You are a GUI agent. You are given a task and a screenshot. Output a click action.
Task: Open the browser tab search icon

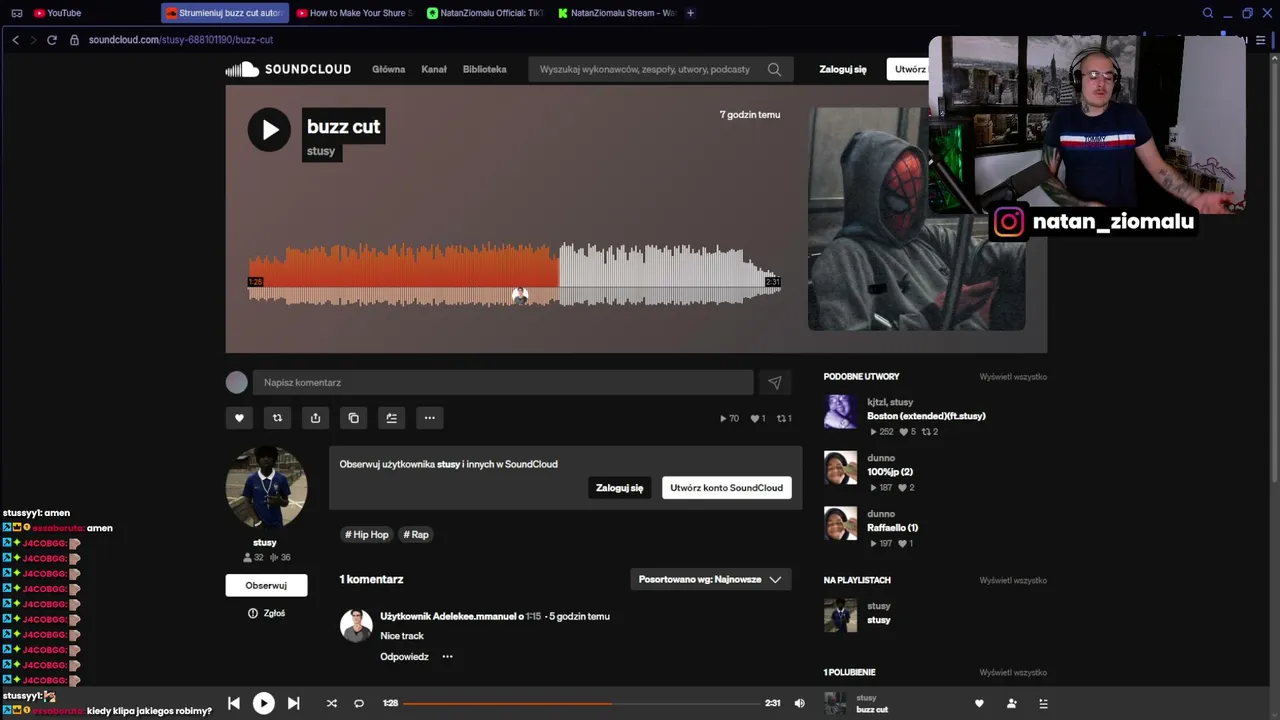[x=1208, y=13]
